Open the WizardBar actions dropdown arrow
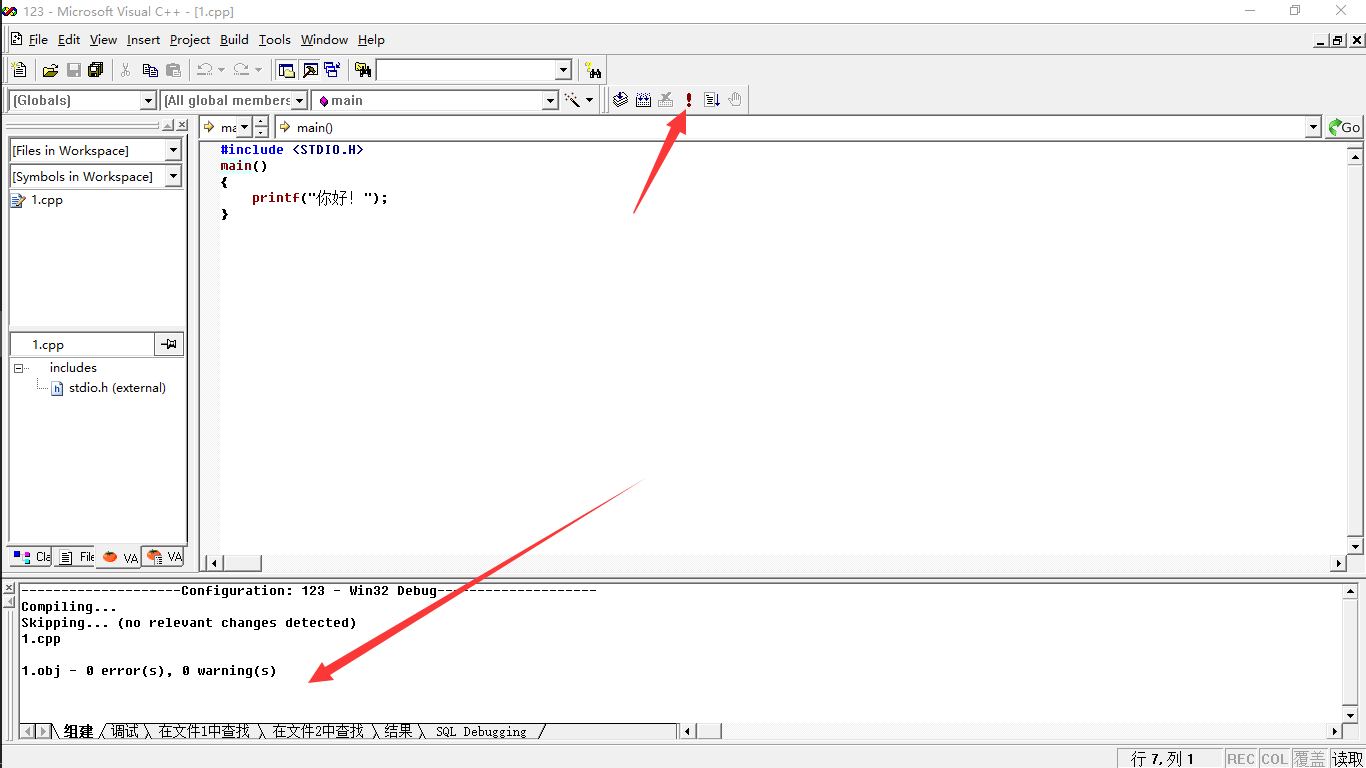This screenshot has width=1366, height=768. pos(589,100)
